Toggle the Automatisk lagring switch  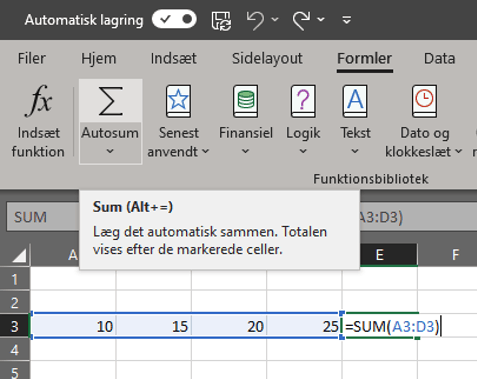click(174, 20)
